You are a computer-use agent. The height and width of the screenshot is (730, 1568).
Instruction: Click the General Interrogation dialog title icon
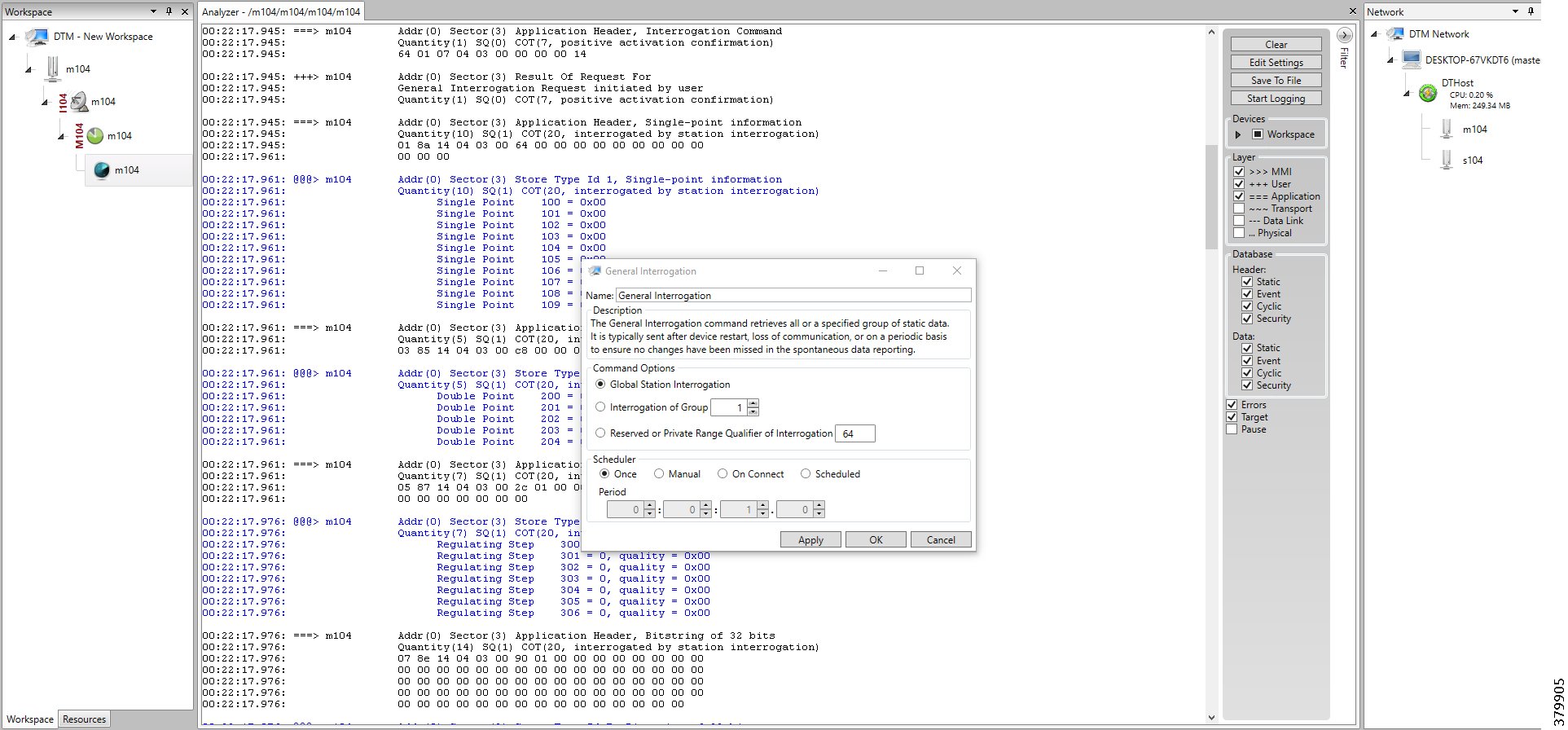tap(595, 270)
